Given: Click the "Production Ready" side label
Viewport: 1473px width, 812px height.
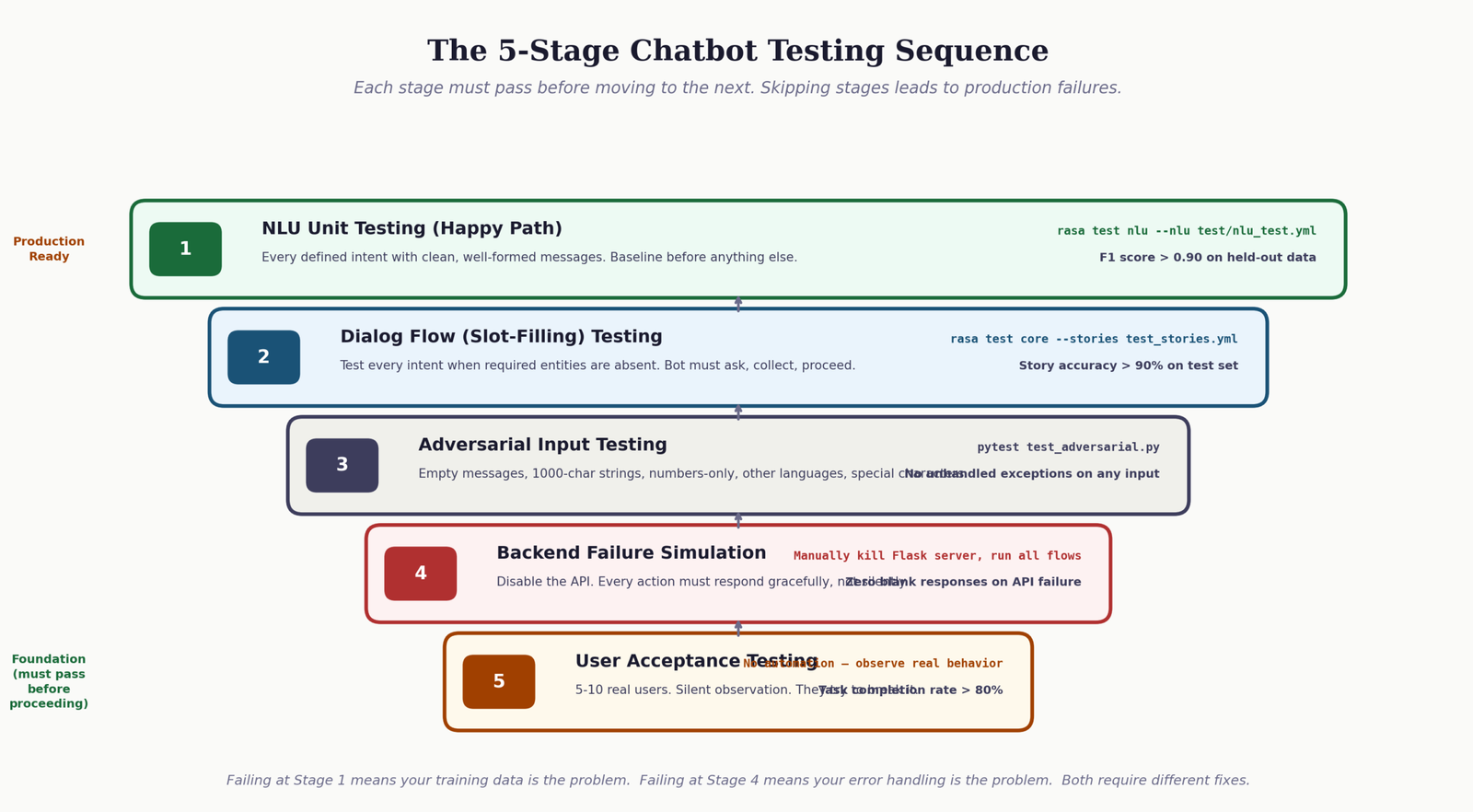Looking at the screenshot, I should (49, 249).
